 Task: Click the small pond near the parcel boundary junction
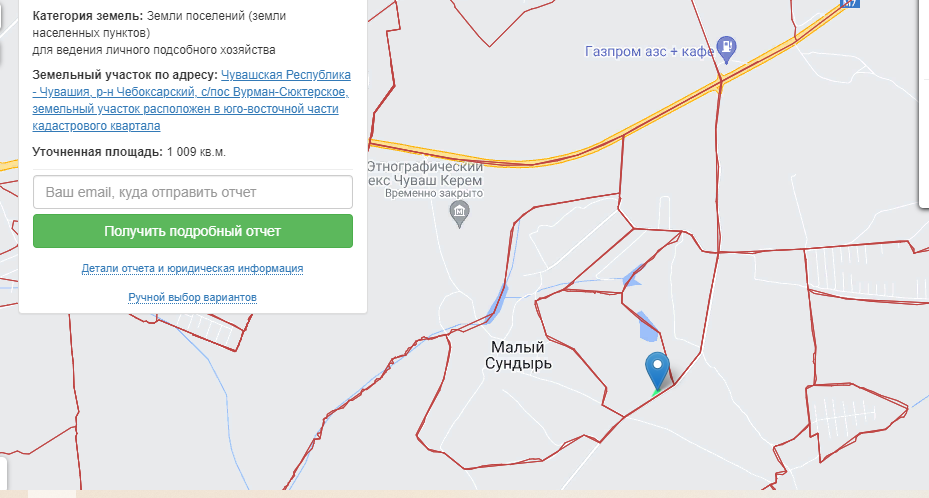tap(632, 276)
